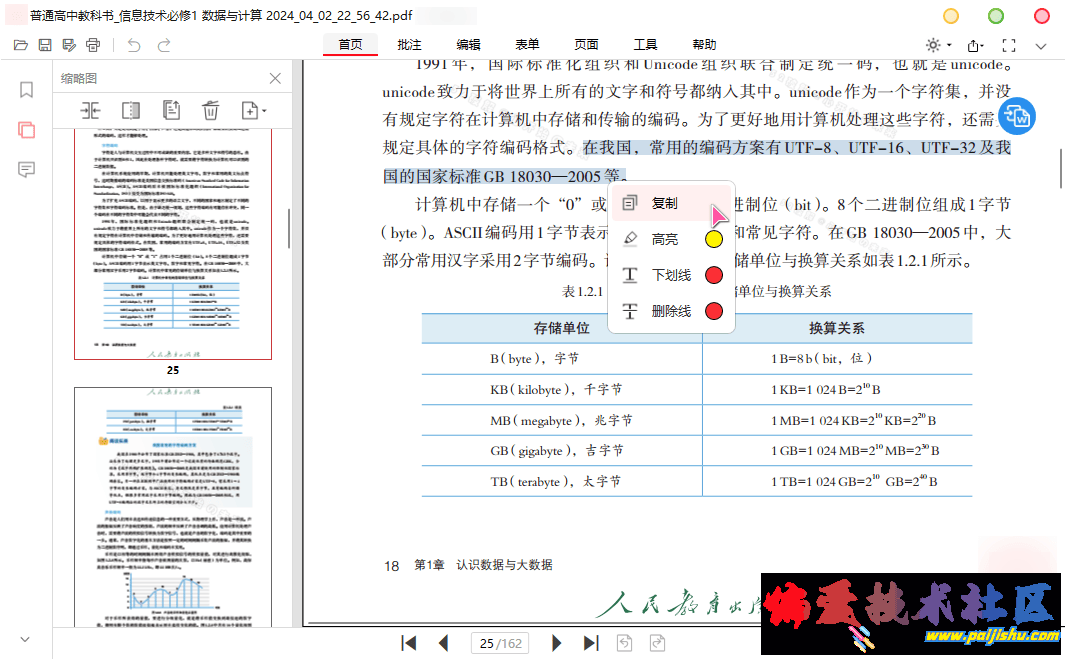Click the print icon in the toolbar
1066x660 pixels.
click(93, 45)
